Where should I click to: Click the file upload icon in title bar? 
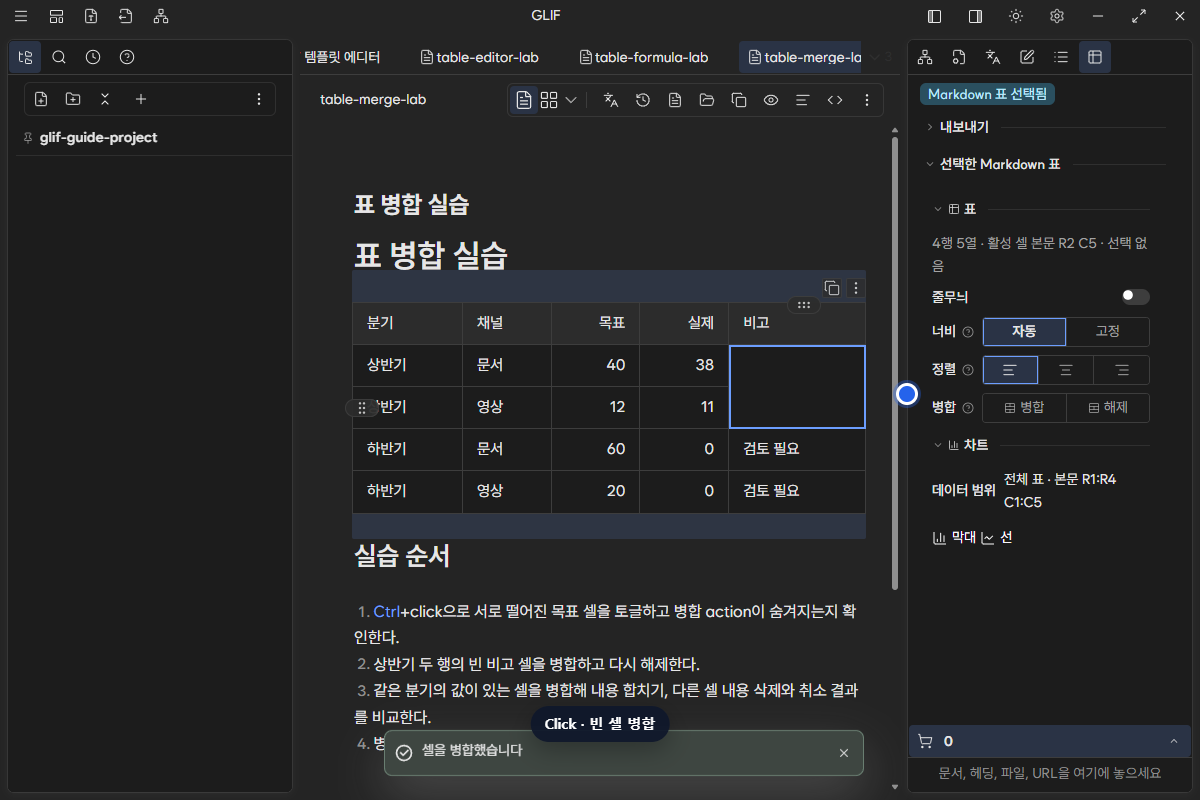[x=91, y=16]
